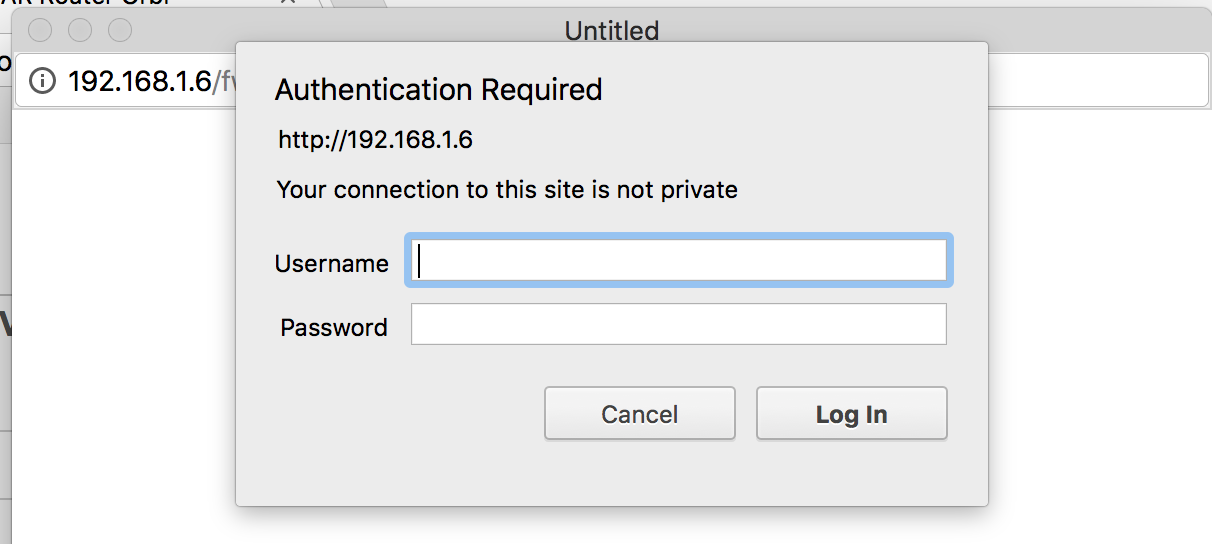The width and height of the screenshot is (1212, 544).
Task: Click empty dialog area below the buttons
Action: coord(610,475)
